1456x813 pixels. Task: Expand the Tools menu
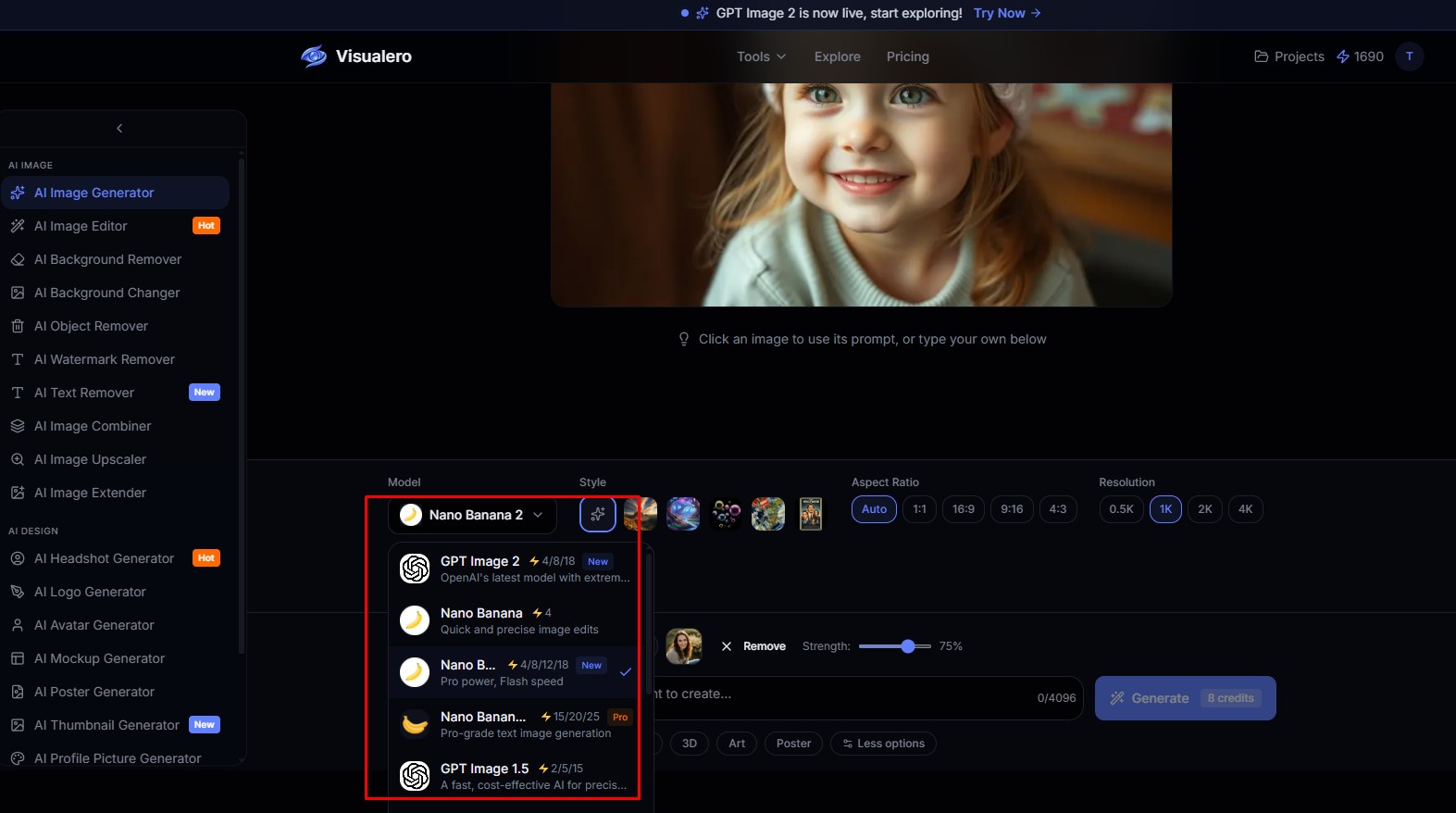(x=761, y=56)
